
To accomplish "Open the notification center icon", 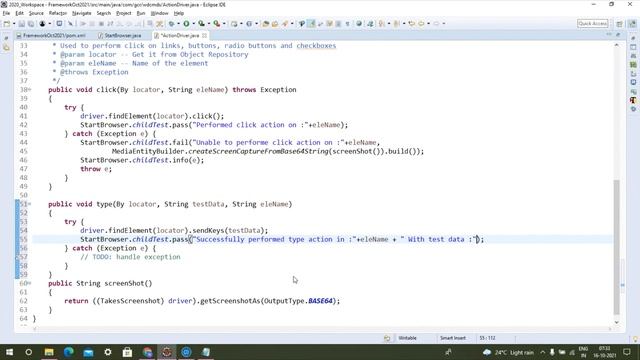I will [x=627, y=352].
